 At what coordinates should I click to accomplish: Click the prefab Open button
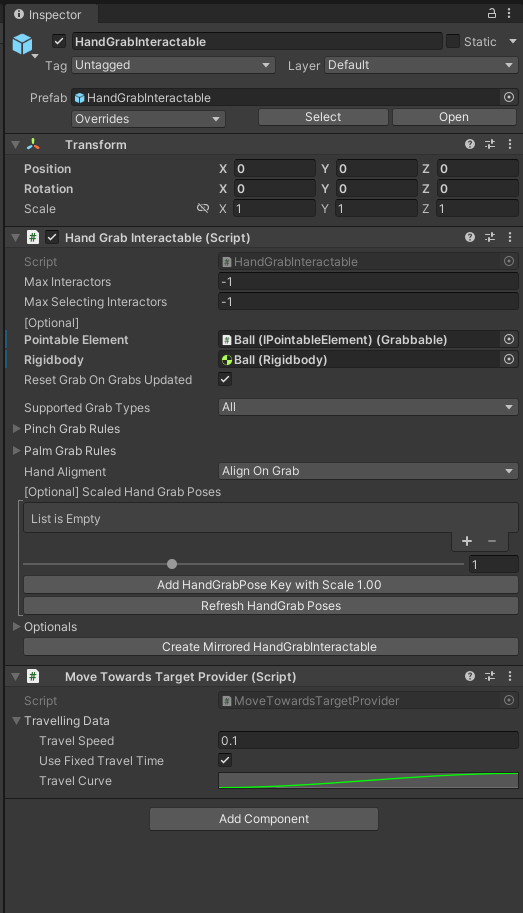(x=454, y=117)
